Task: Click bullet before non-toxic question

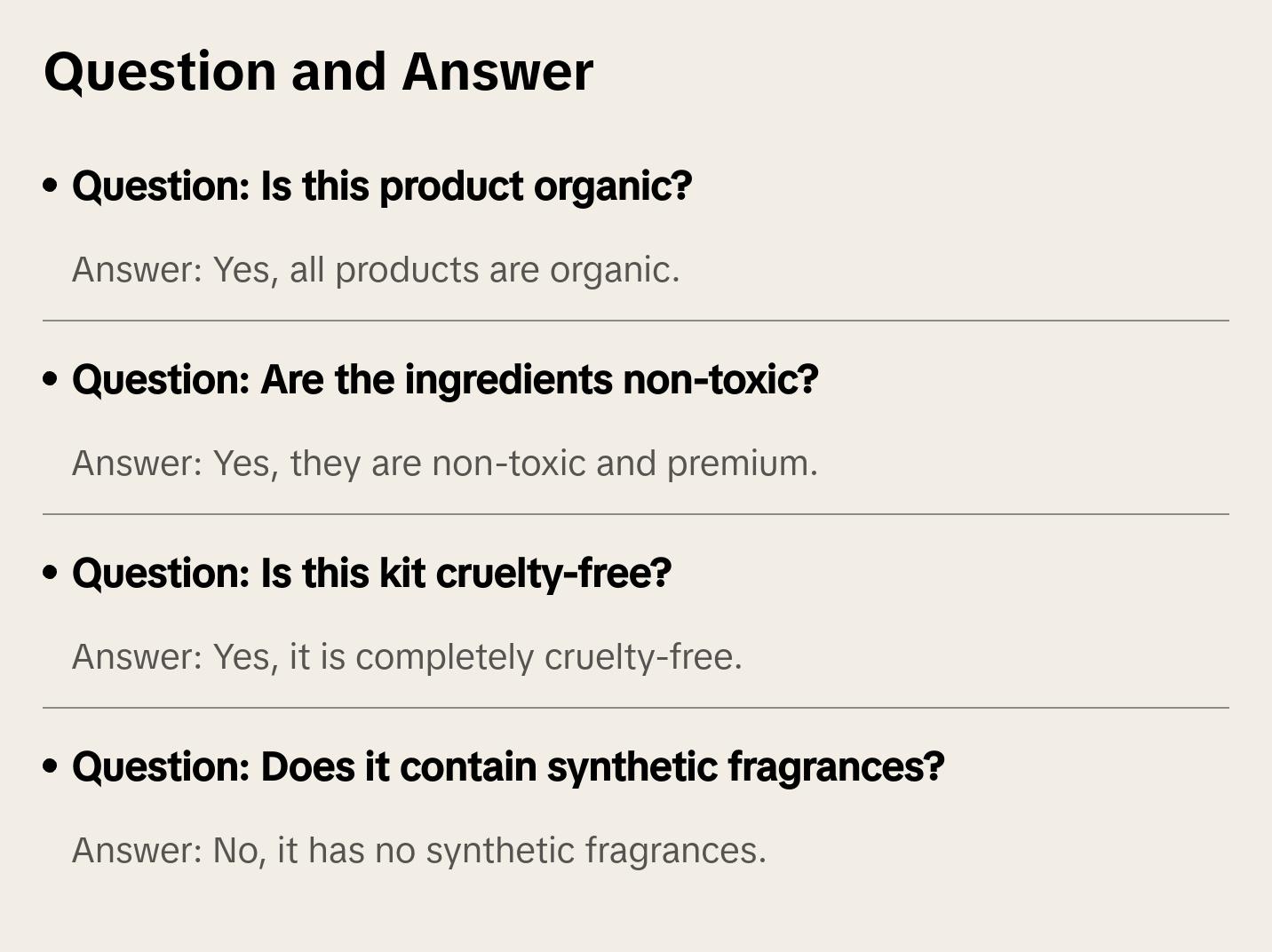Action: coord(51,380)
